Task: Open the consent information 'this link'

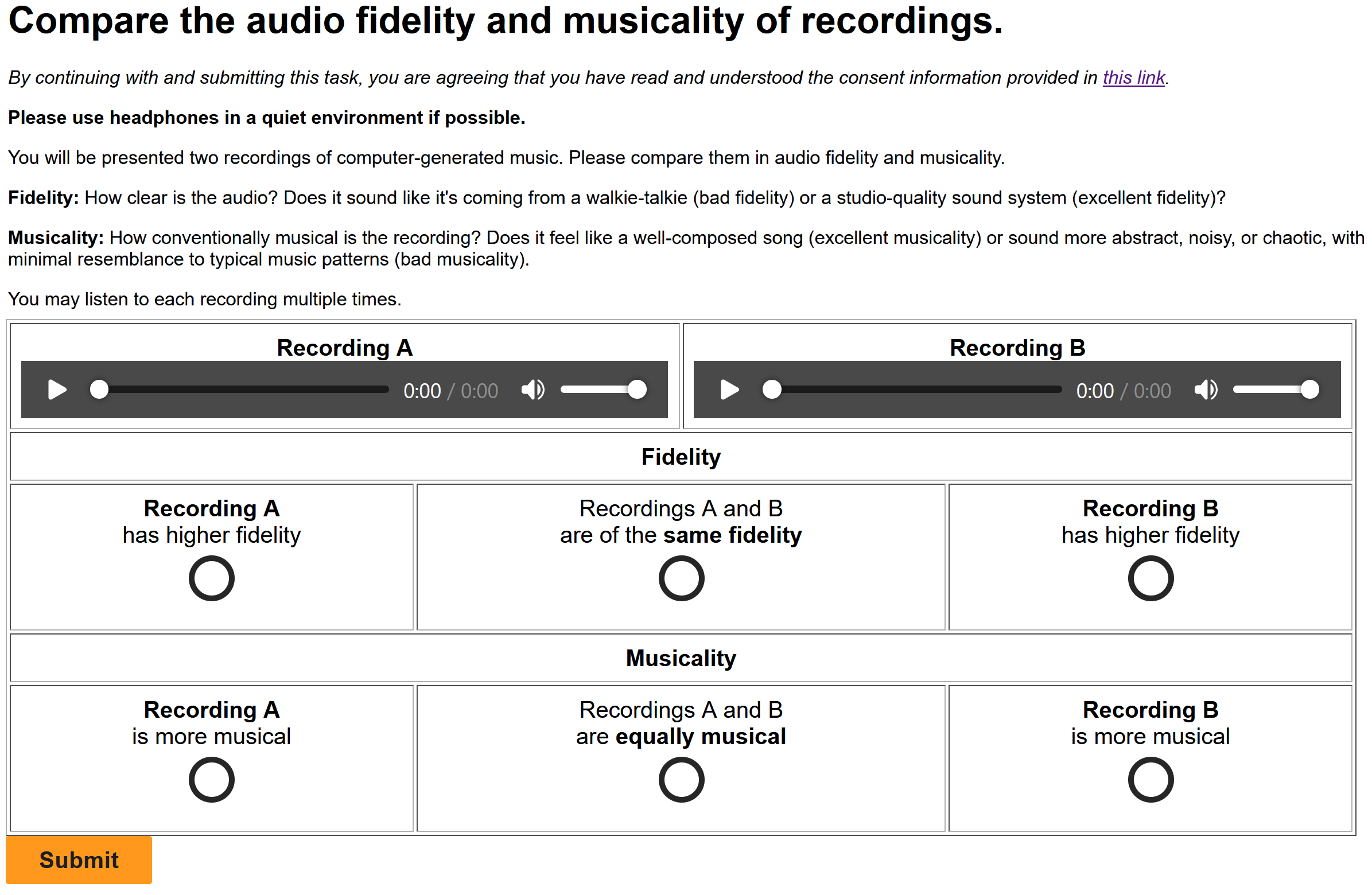Action: (1134, 78)
